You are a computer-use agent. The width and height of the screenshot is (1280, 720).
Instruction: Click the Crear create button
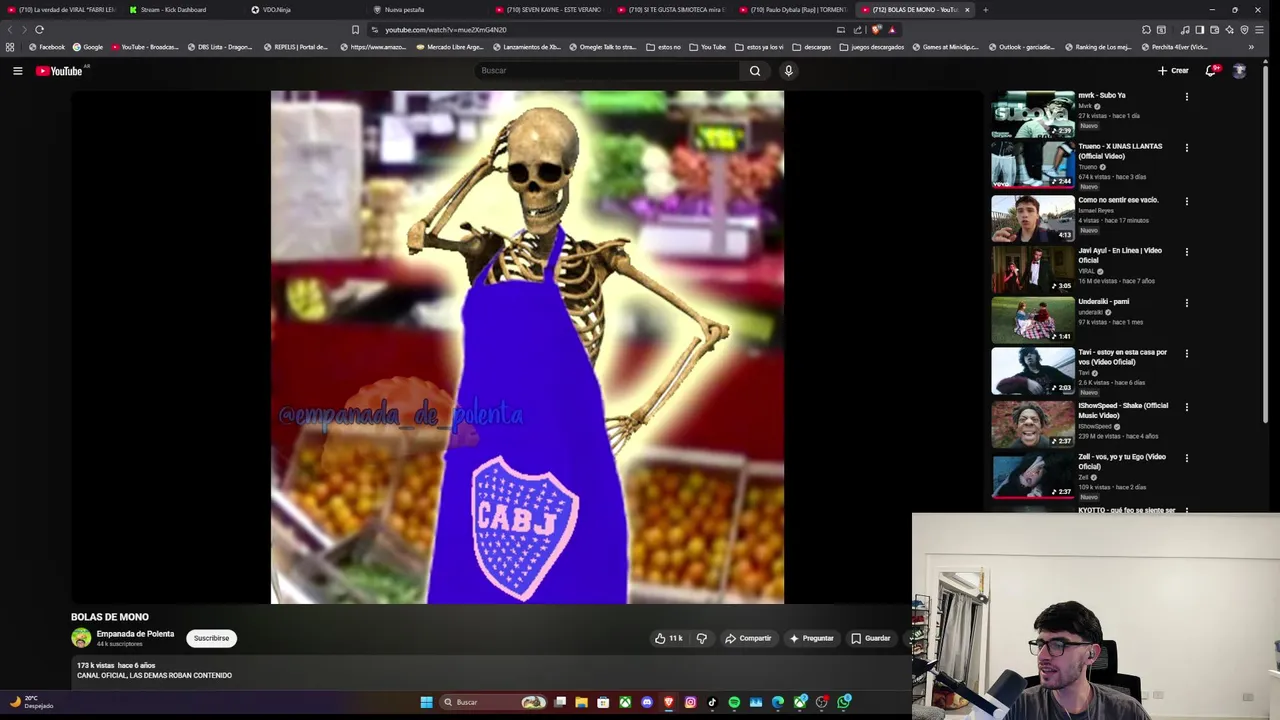coord(1173,71)
